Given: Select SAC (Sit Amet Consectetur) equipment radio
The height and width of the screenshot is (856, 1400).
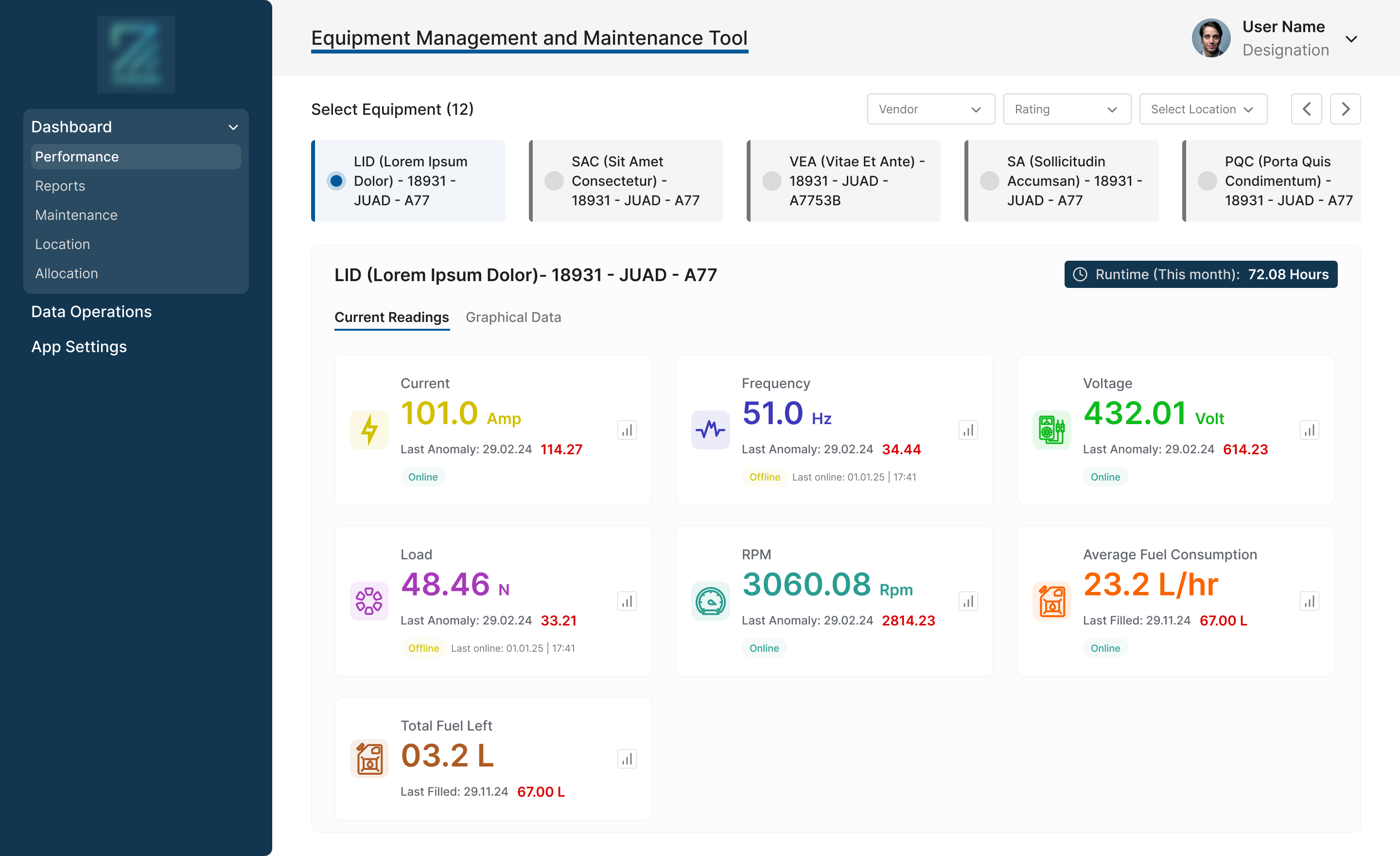Looking at the screenshot, I should coord(554,181).
